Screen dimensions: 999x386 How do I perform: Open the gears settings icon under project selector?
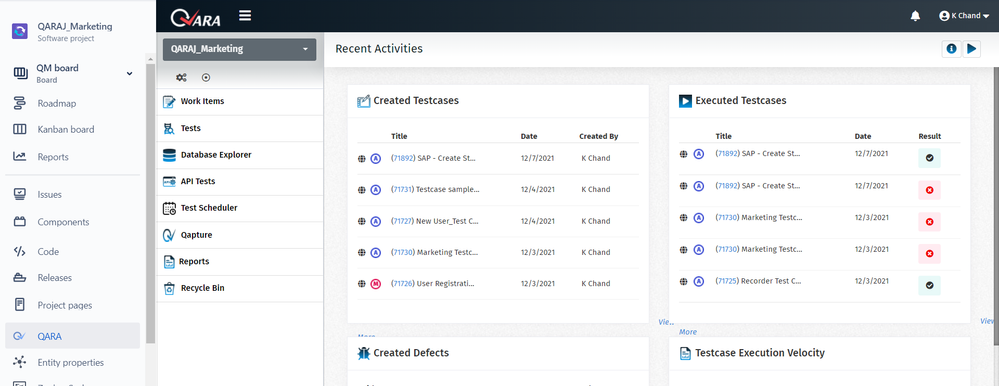[x=182, y=78]
